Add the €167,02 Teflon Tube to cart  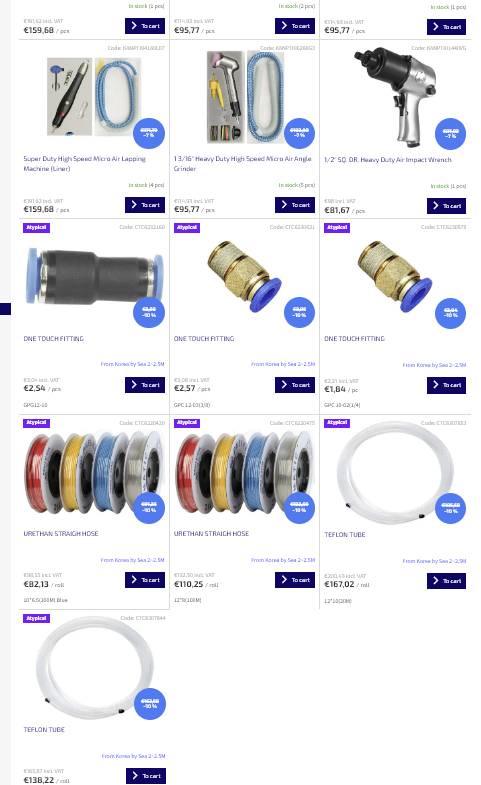pos(446,581)
